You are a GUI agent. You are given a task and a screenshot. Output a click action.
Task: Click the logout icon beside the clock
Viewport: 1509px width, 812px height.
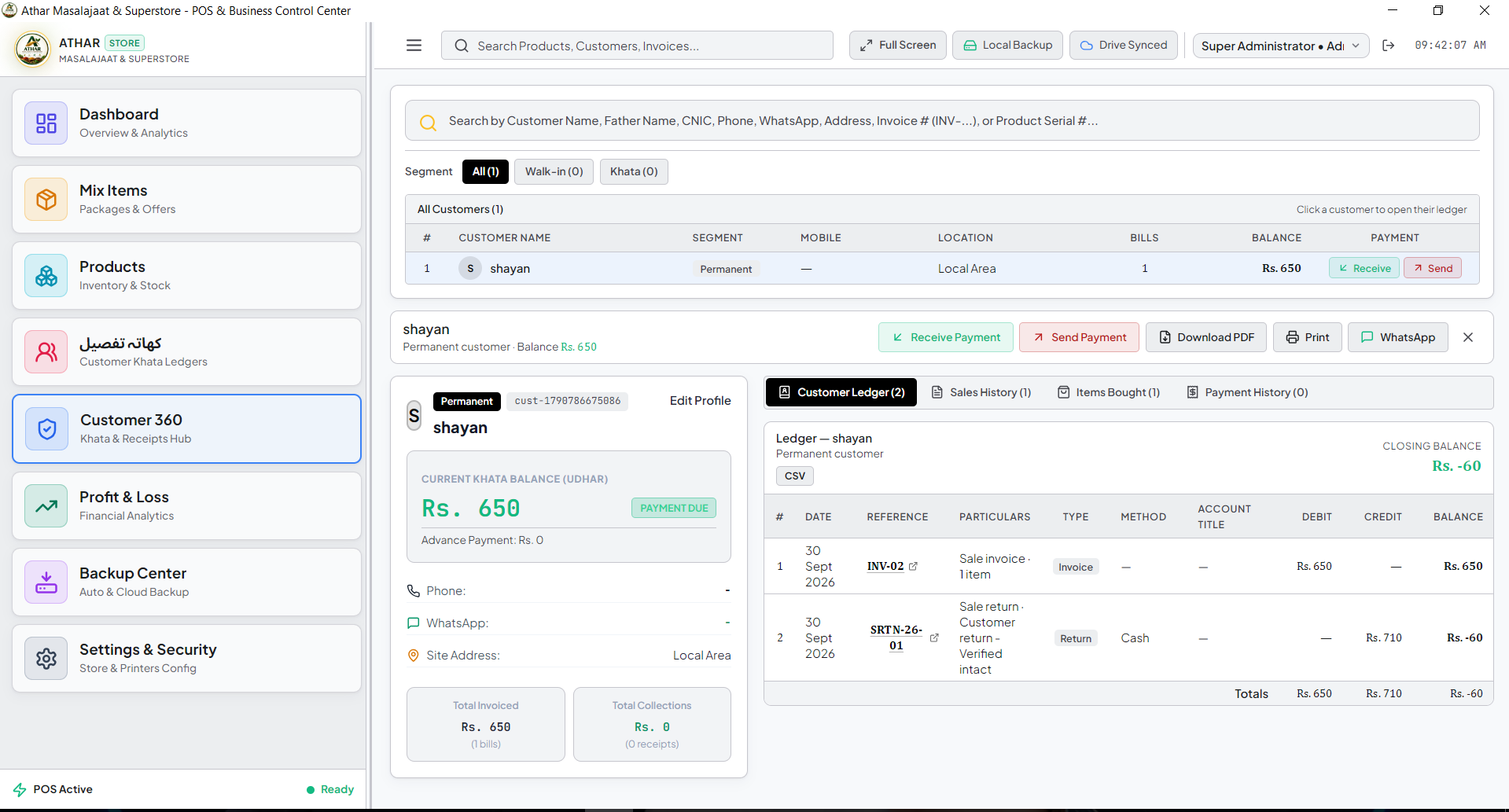1389,46
